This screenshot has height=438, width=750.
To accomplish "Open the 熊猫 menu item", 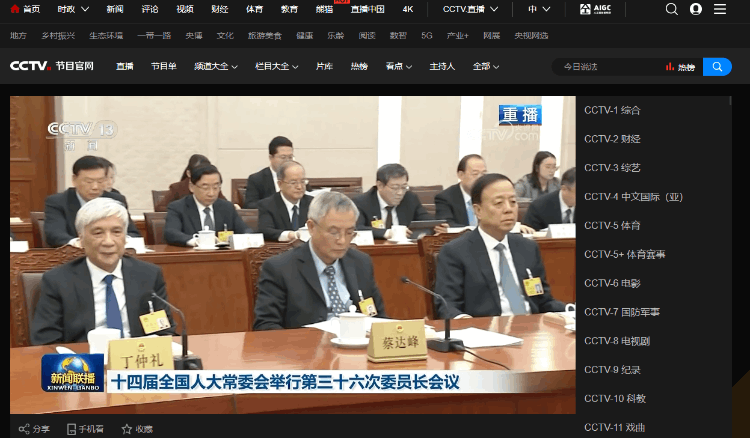I will [x=324, y=9].
